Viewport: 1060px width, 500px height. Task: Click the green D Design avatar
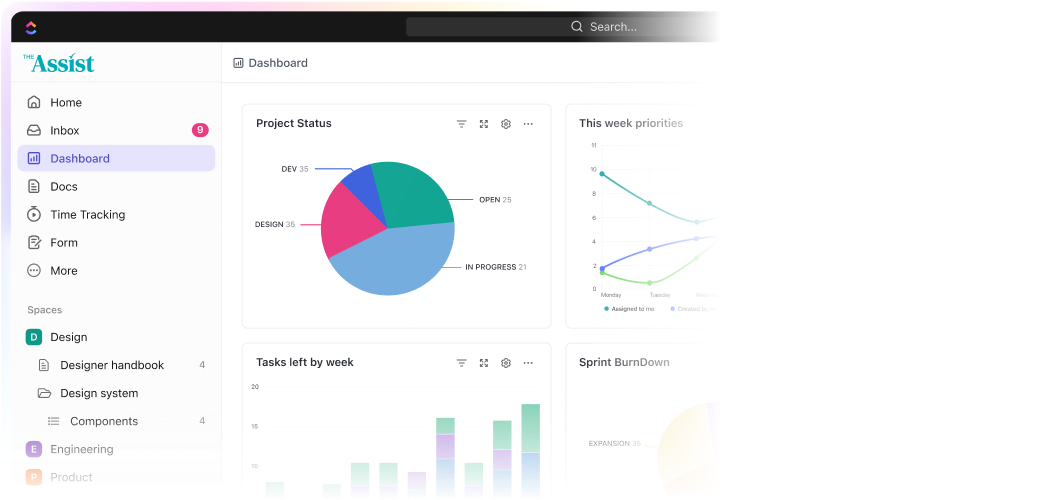(34, 337)
